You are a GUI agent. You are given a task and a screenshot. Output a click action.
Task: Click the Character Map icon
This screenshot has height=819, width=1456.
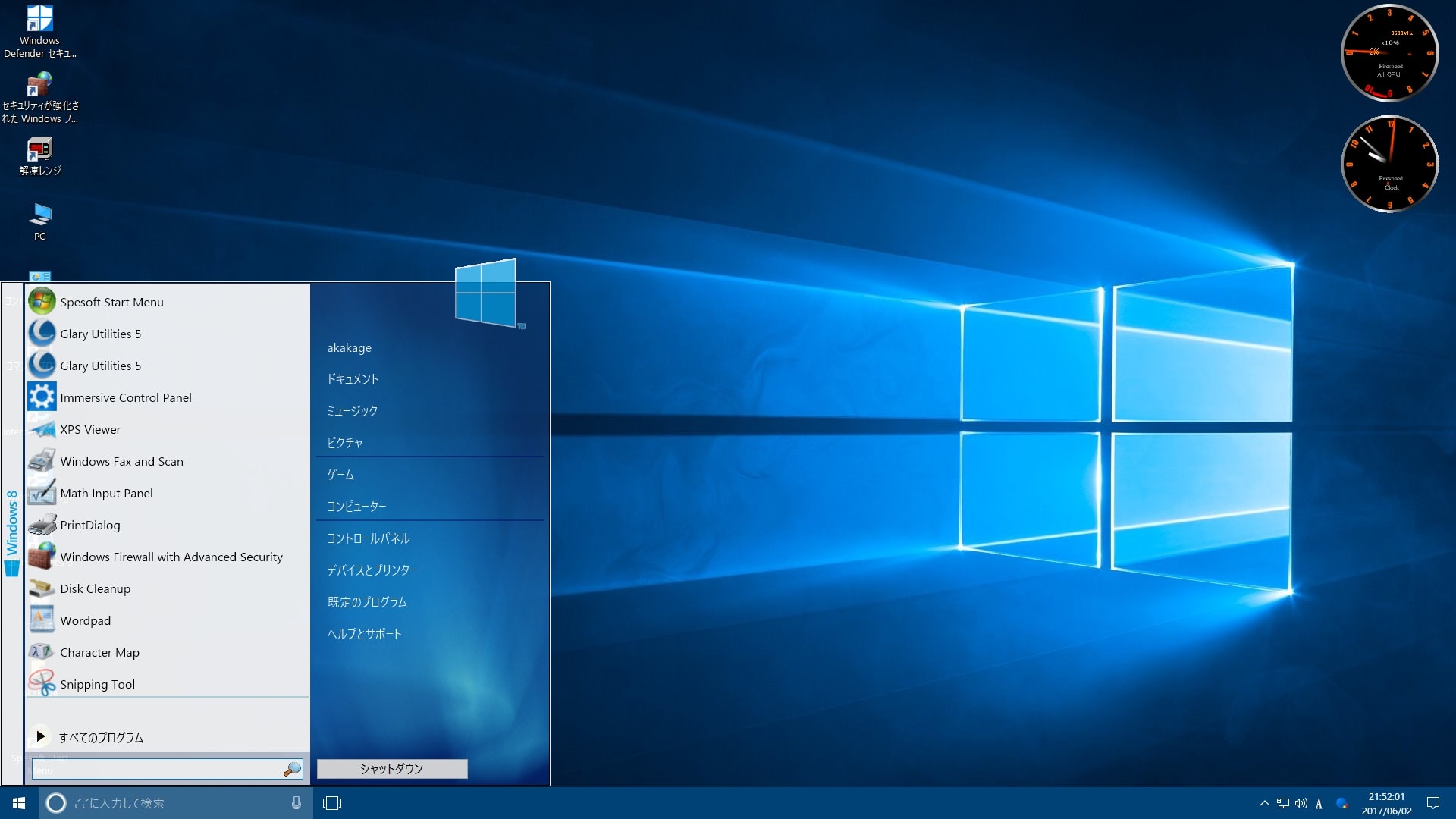pos(42,652)
